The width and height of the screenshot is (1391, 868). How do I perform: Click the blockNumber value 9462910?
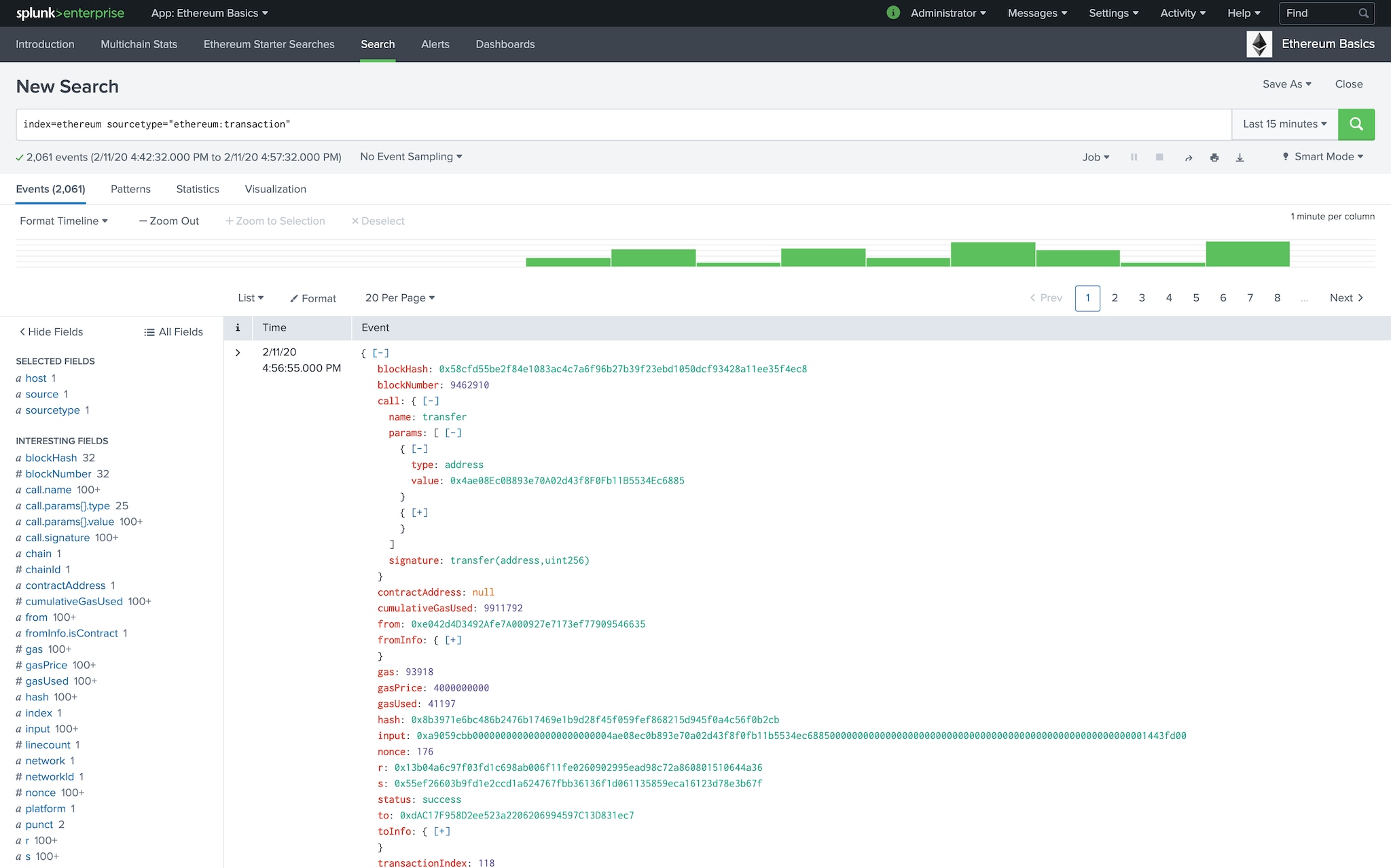(x=469, y=385)
